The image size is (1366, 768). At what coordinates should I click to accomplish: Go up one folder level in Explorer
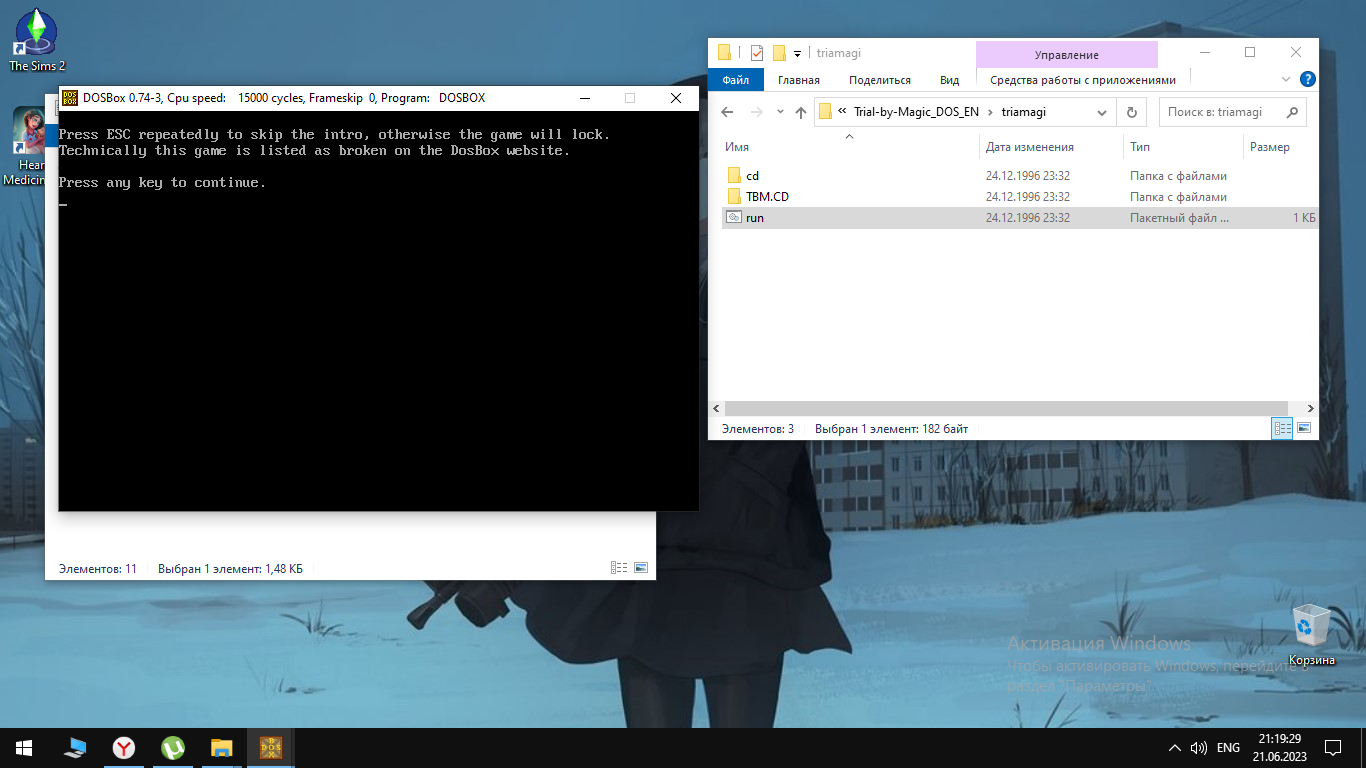coord(801,112)
